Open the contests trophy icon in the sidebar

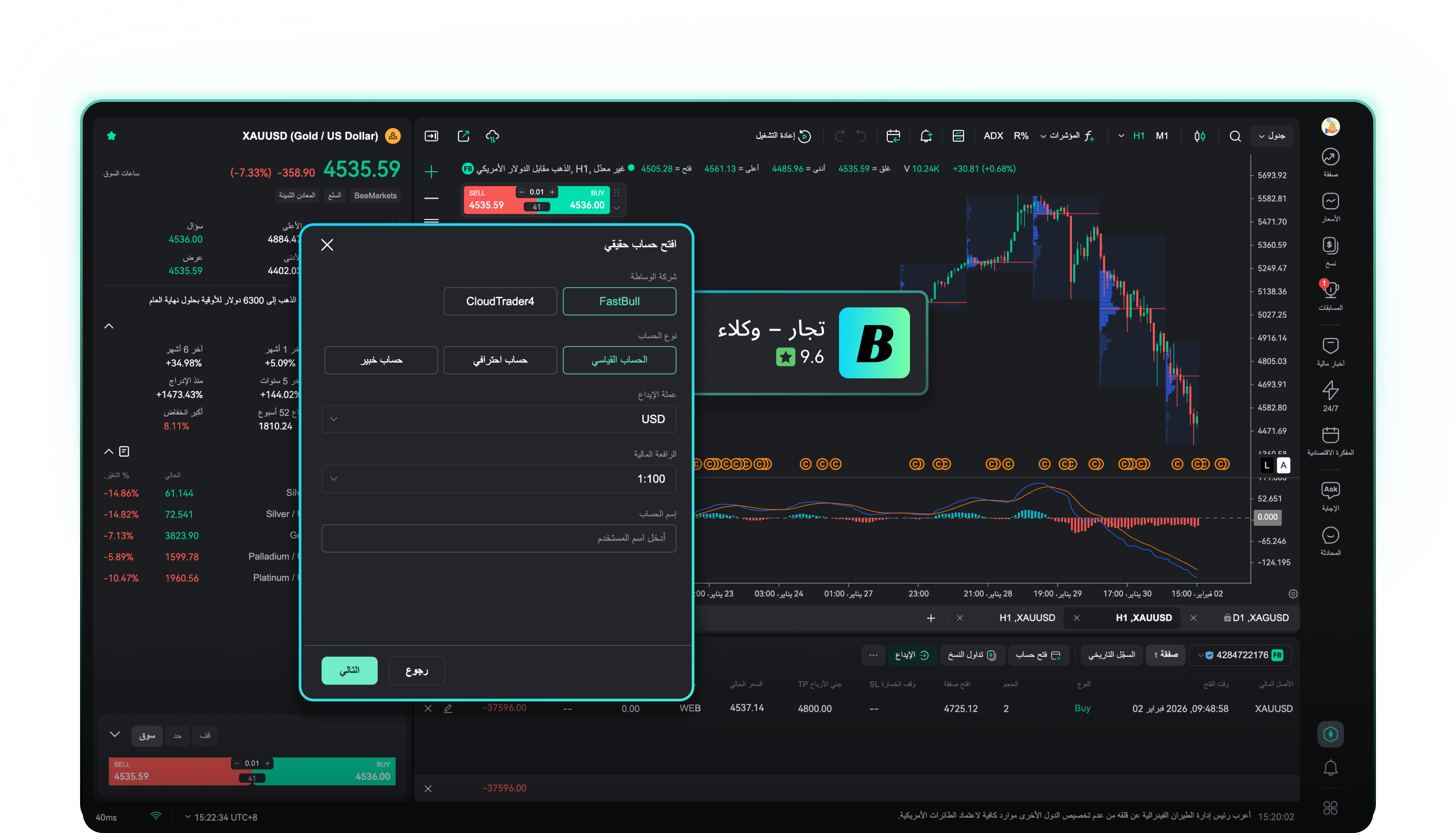pos(1330,290)
